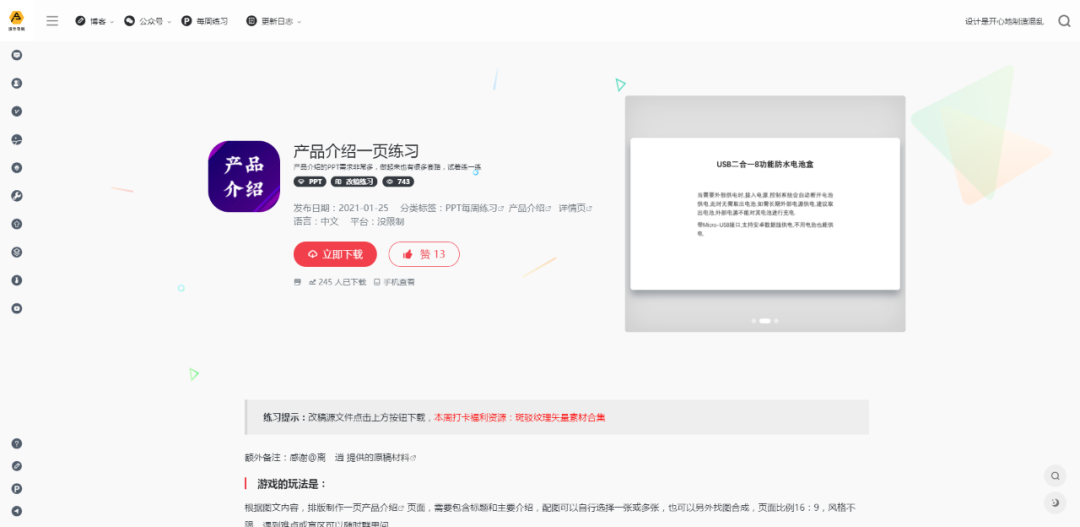Click the PPT dark tag badge
1080x527 pixels.
click(310, 182)
